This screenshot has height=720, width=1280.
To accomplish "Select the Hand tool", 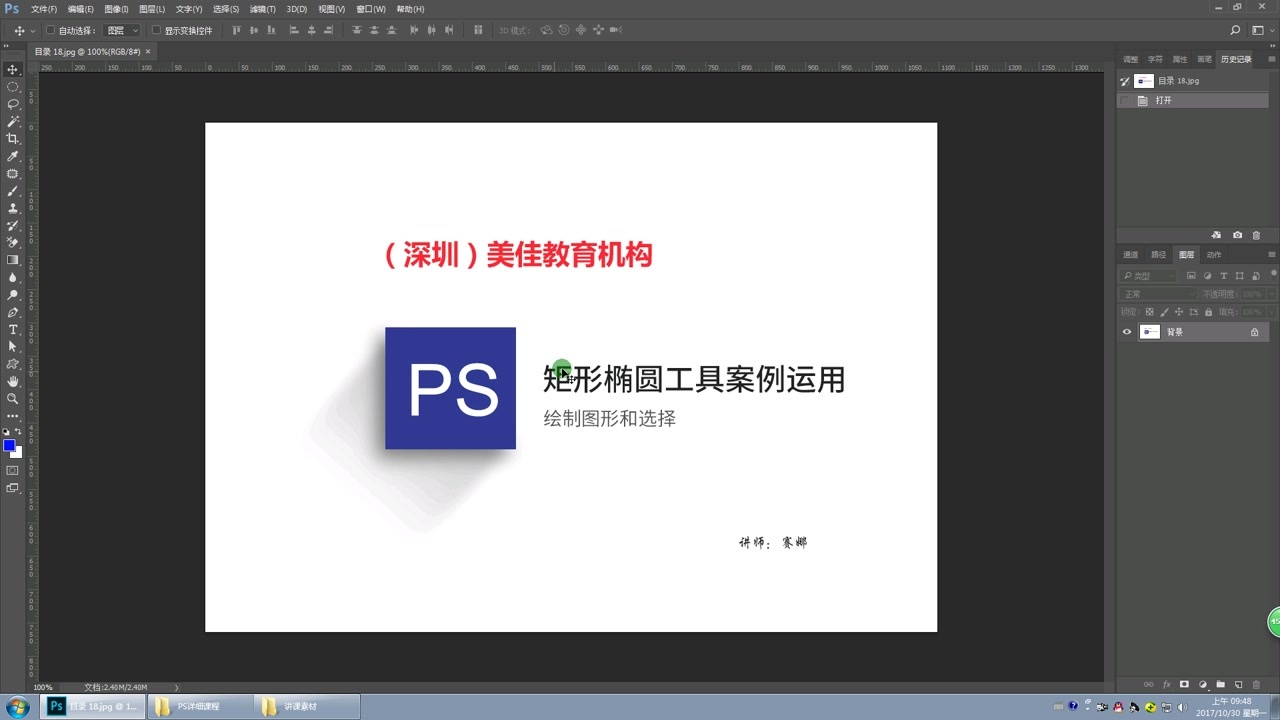I will (x=13, y=381).
